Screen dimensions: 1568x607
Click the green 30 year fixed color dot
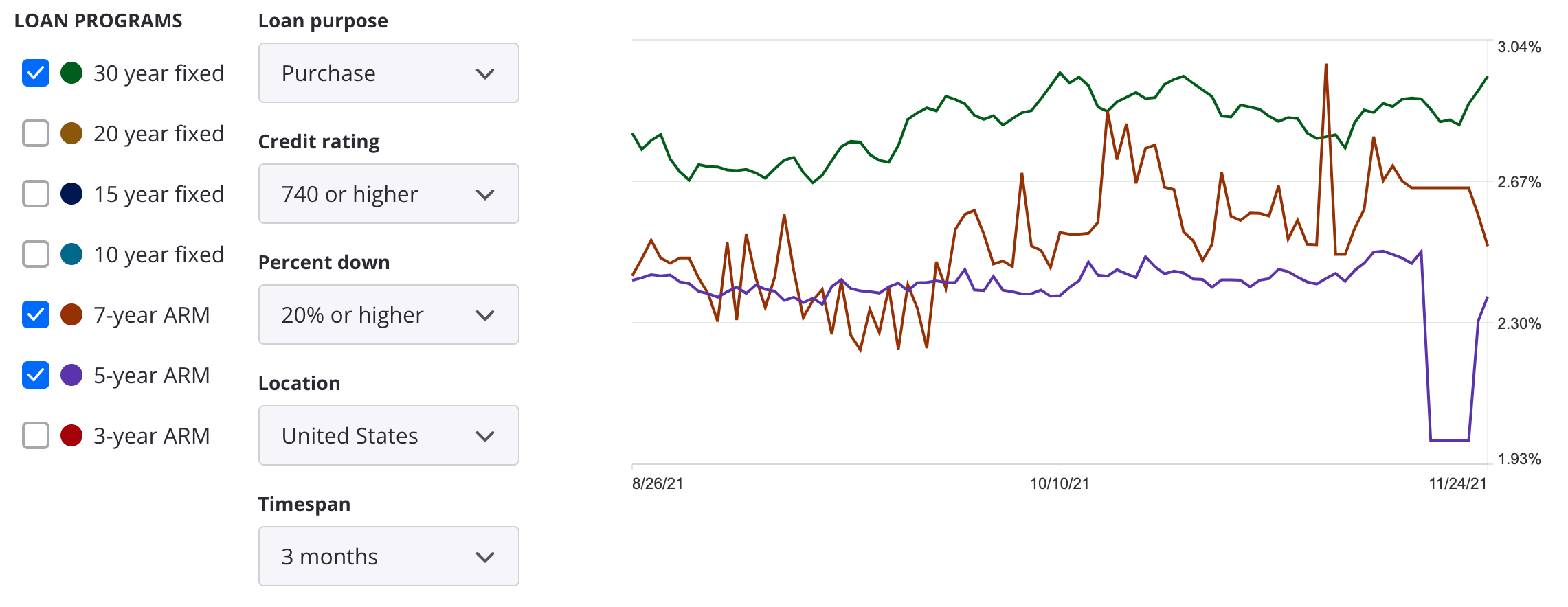click(x=71, y=73)
